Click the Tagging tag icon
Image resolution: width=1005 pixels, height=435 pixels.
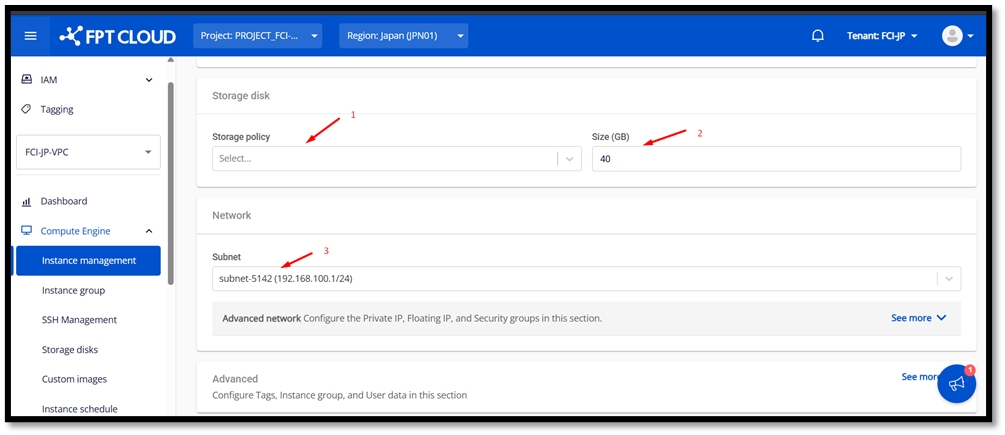pos(27,109)
